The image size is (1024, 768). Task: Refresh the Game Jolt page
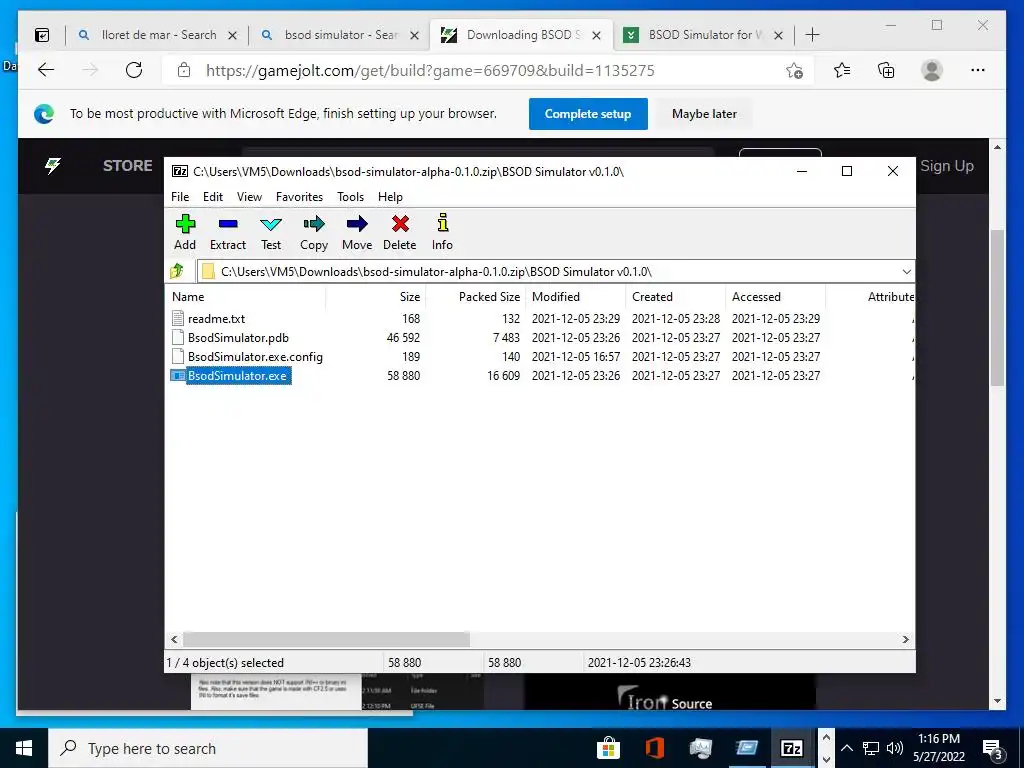(x=134, y=70)
